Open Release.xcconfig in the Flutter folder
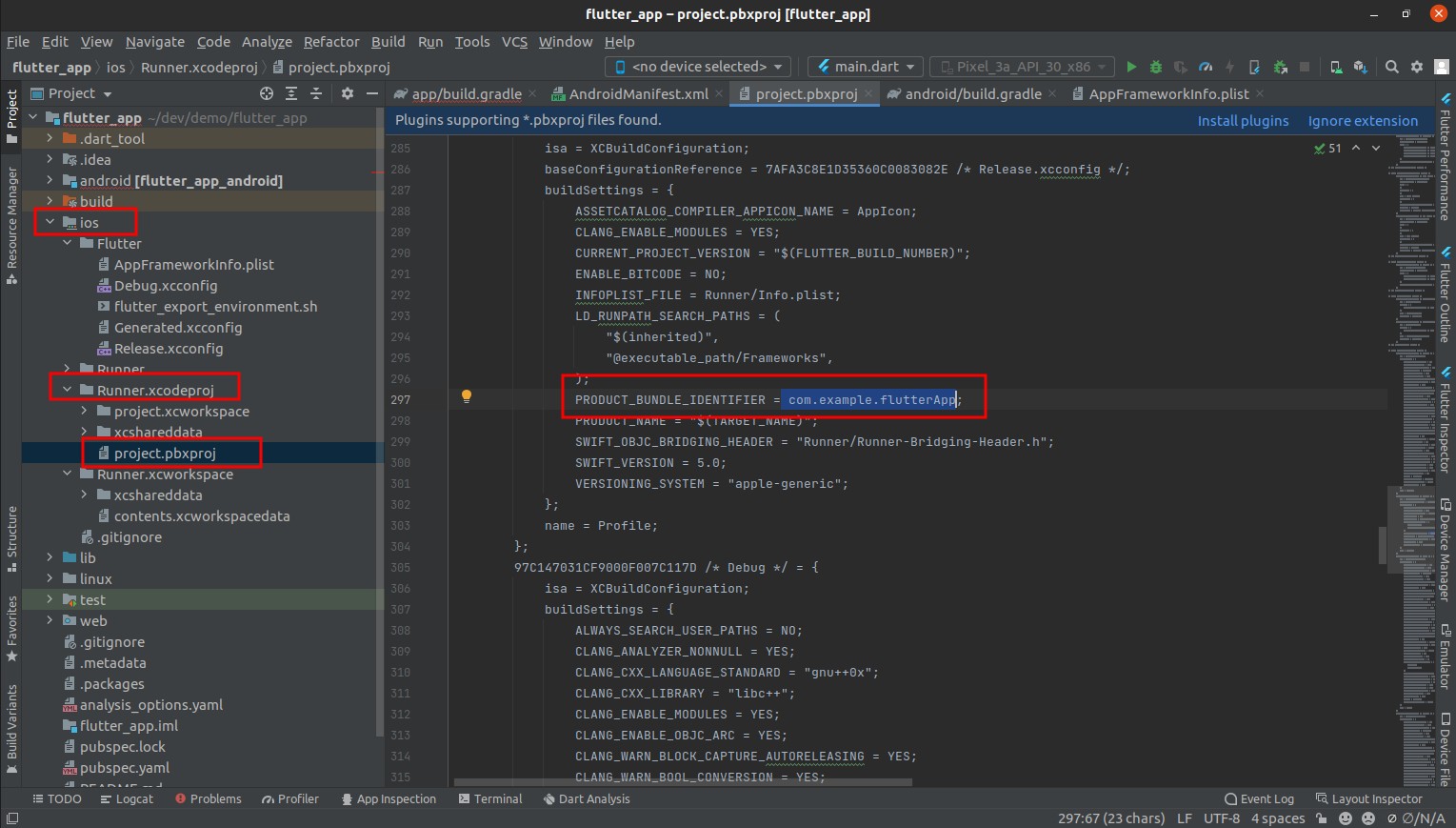Image resolution: width=1456 pixels, height=828 pixels. coord(169,348)
